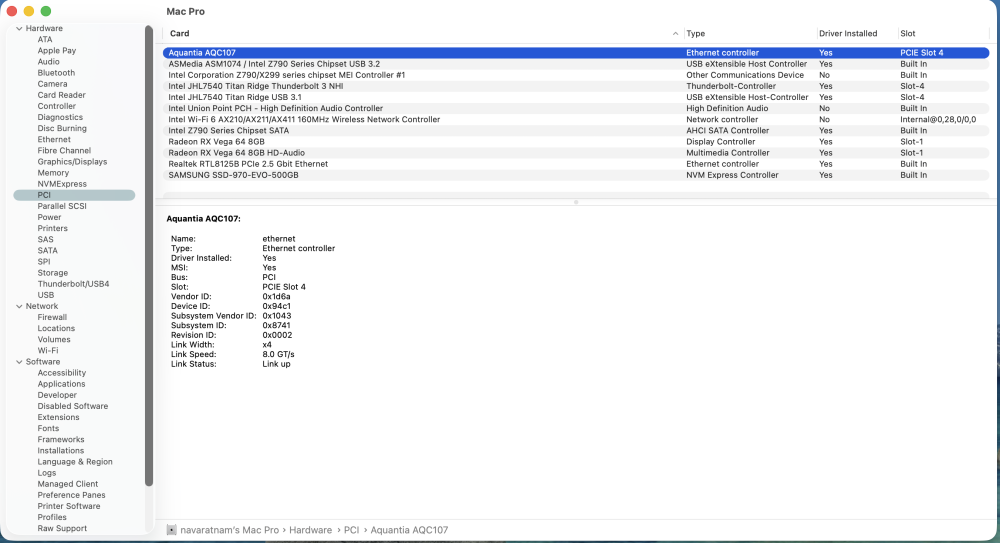Click the Card column sort arrow
The width and height of the screenshot is (1000, 543).
tap(675, 33)
